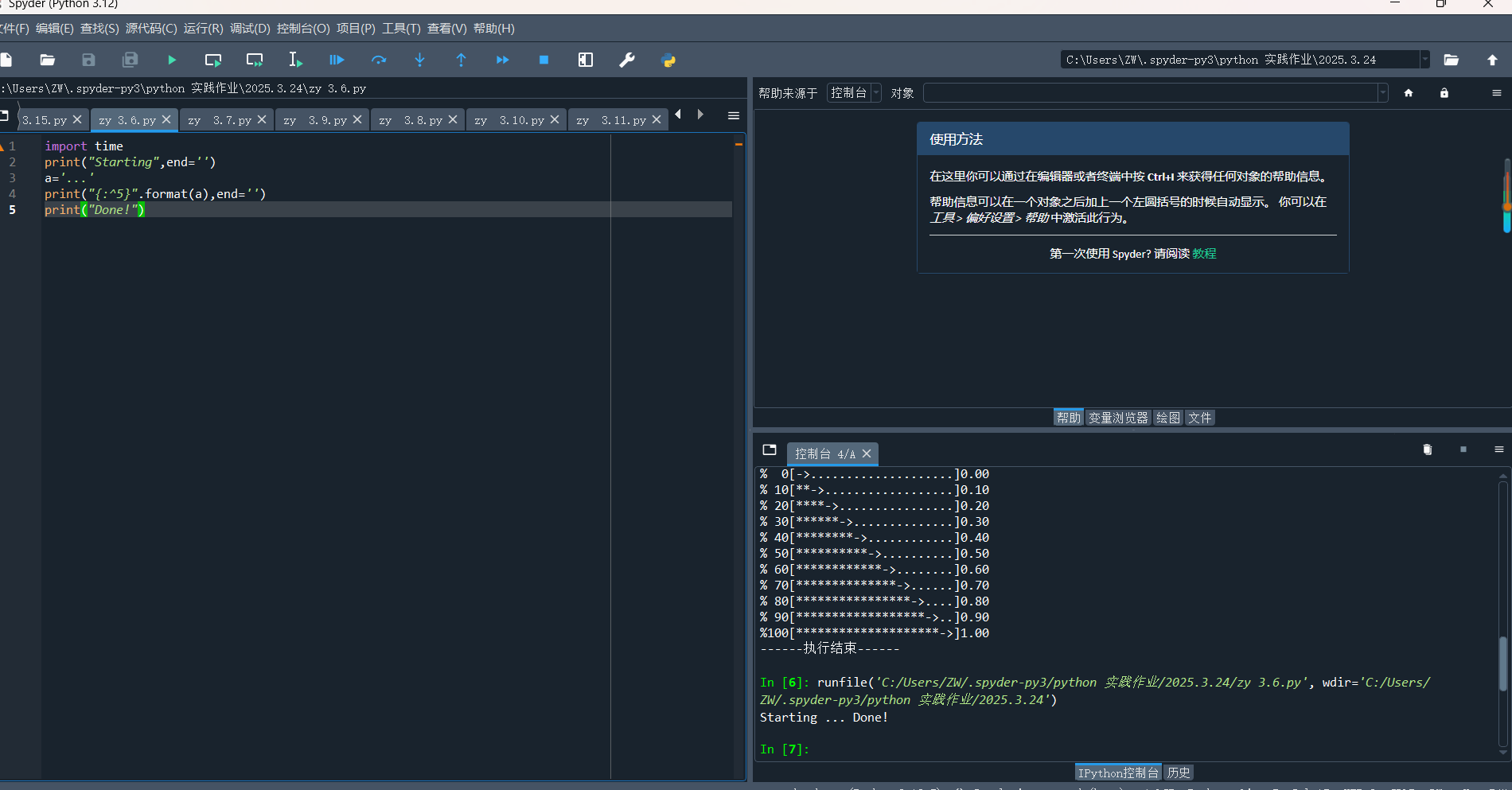Open the 教程 tutorial link
This screenshot has height=790, width=1512.
[x=1204, y=253]
